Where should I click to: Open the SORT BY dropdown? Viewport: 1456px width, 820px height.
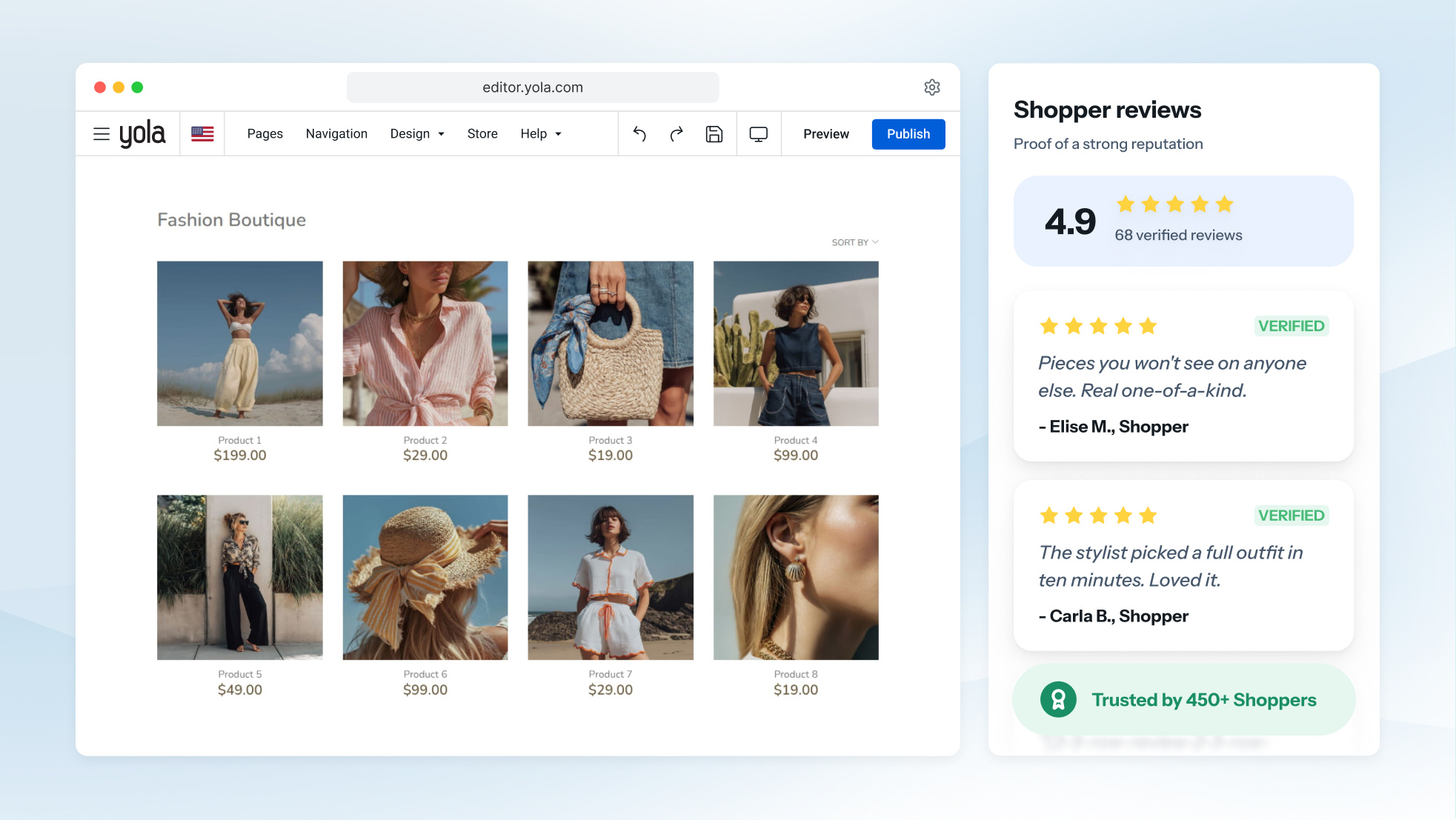tap(854, 242)
